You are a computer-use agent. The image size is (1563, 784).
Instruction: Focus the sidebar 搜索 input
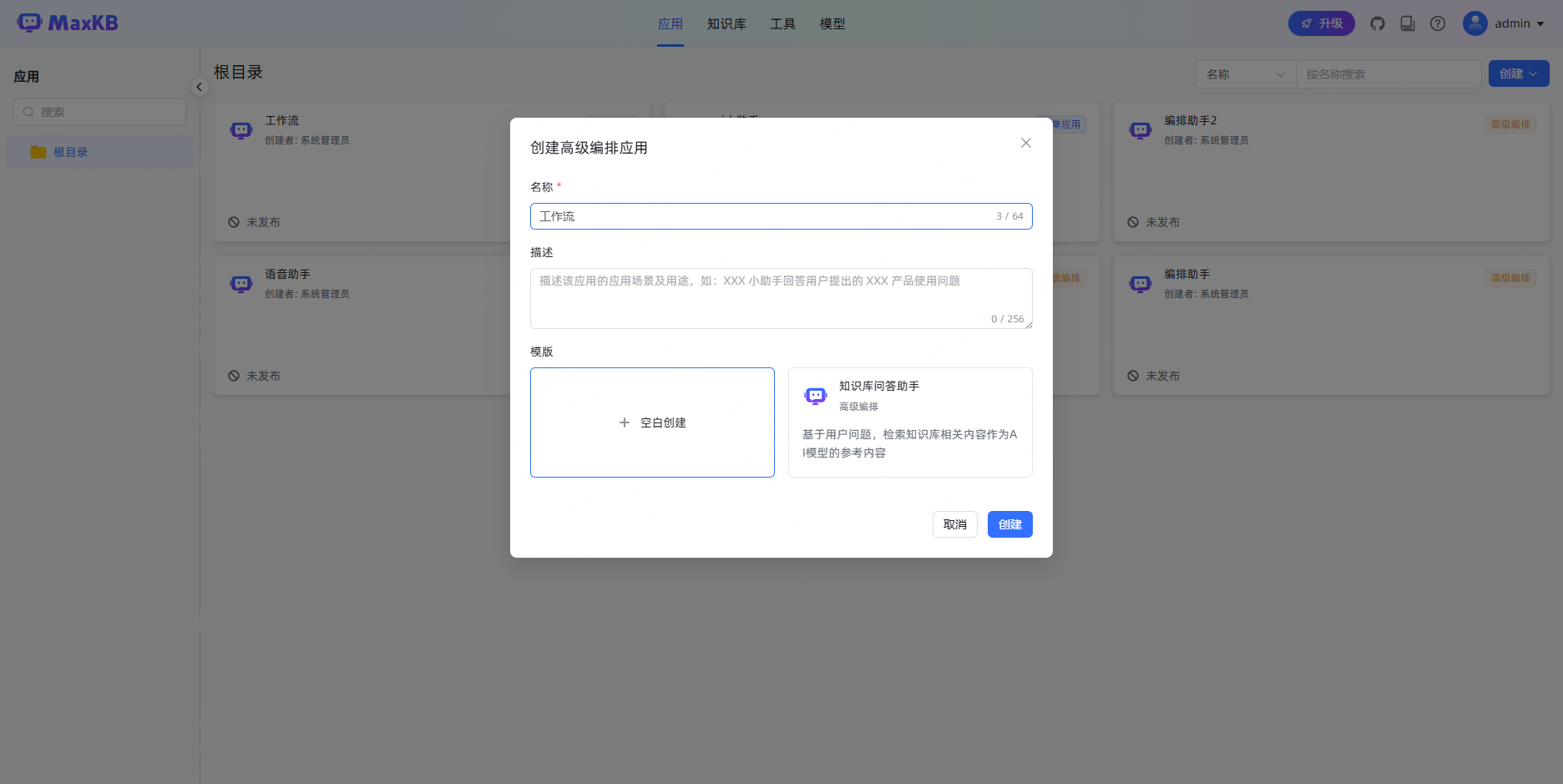[x=99, y=112]
